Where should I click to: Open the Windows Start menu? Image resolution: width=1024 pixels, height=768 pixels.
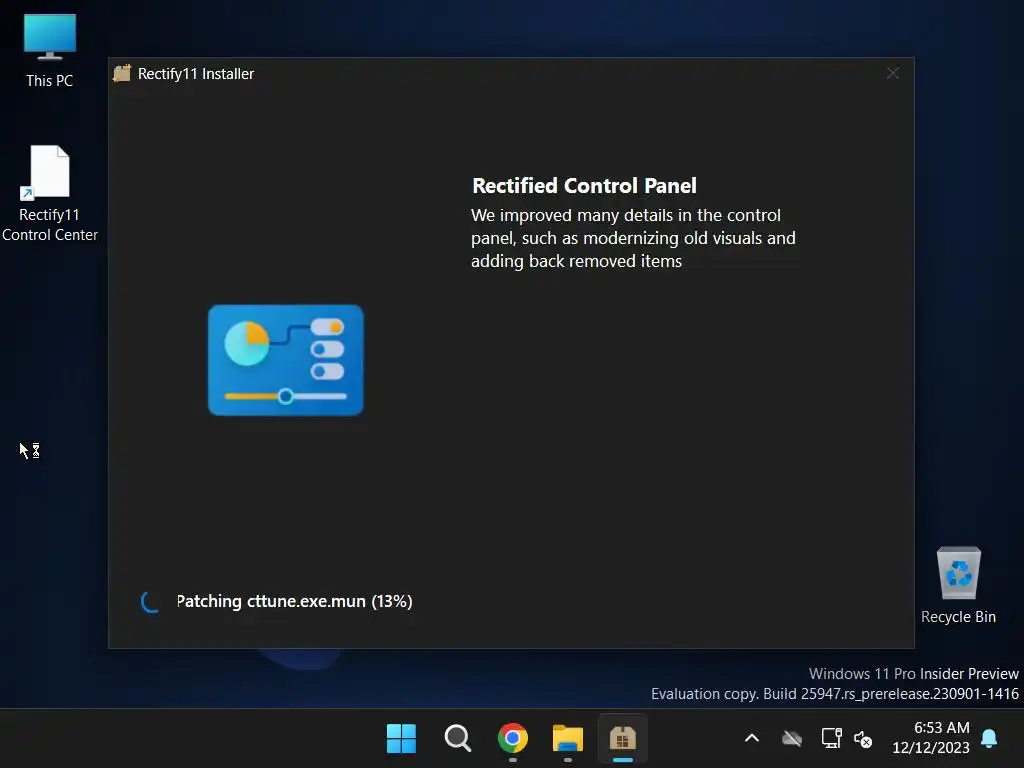click(401, 739)
